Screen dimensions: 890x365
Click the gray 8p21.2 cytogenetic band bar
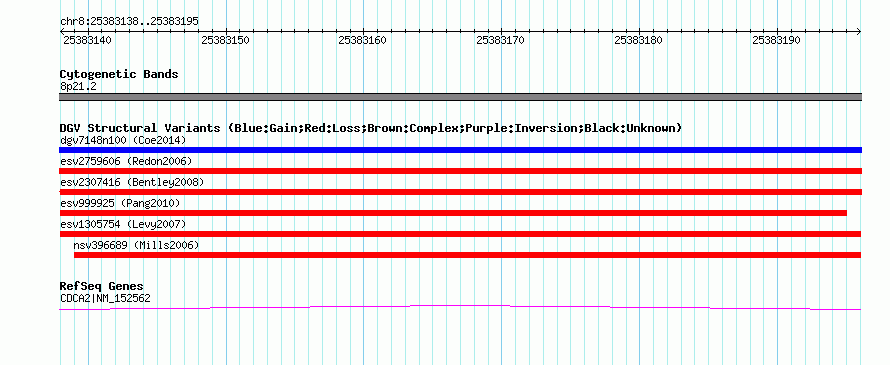460,97
